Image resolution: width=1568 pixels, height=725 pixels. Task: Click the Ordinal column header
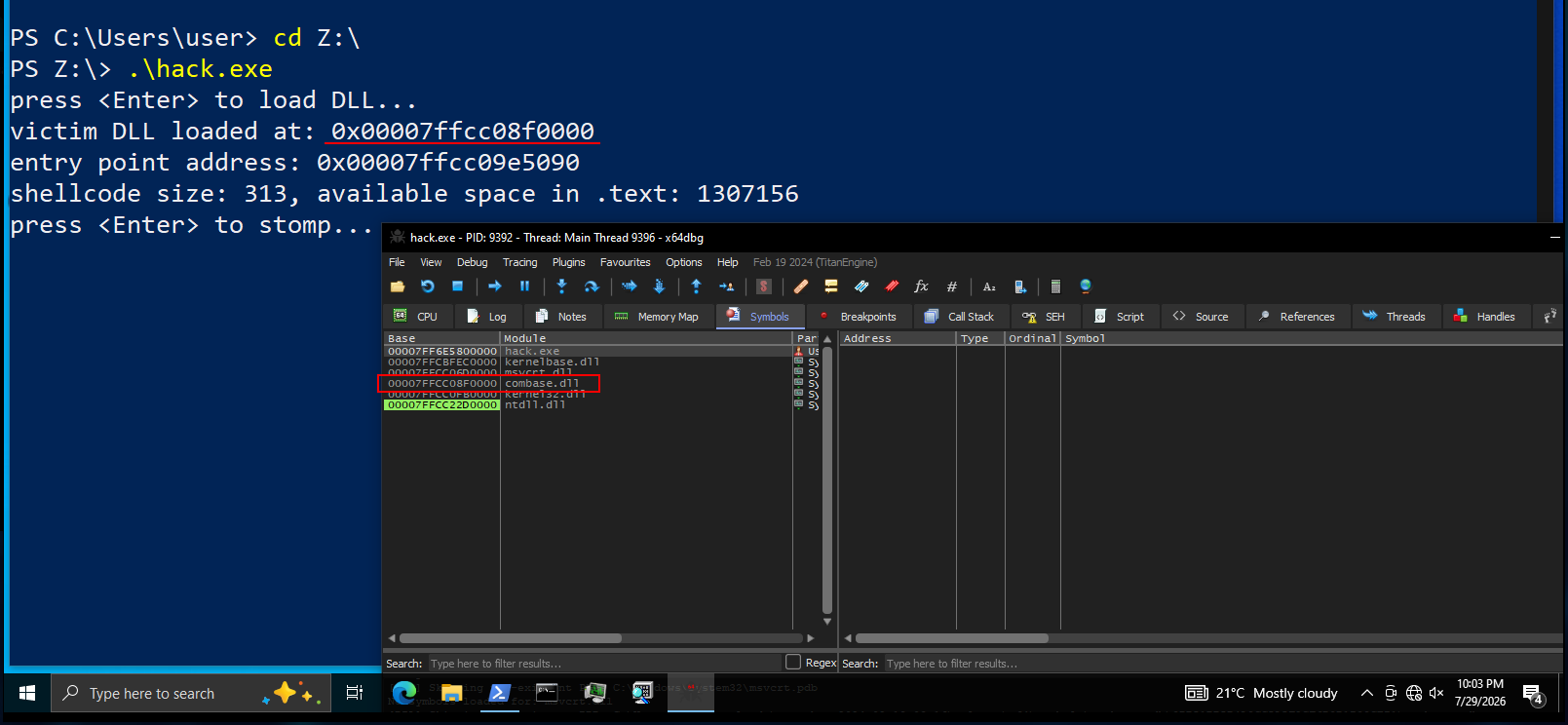click(x=1032, y=338)
